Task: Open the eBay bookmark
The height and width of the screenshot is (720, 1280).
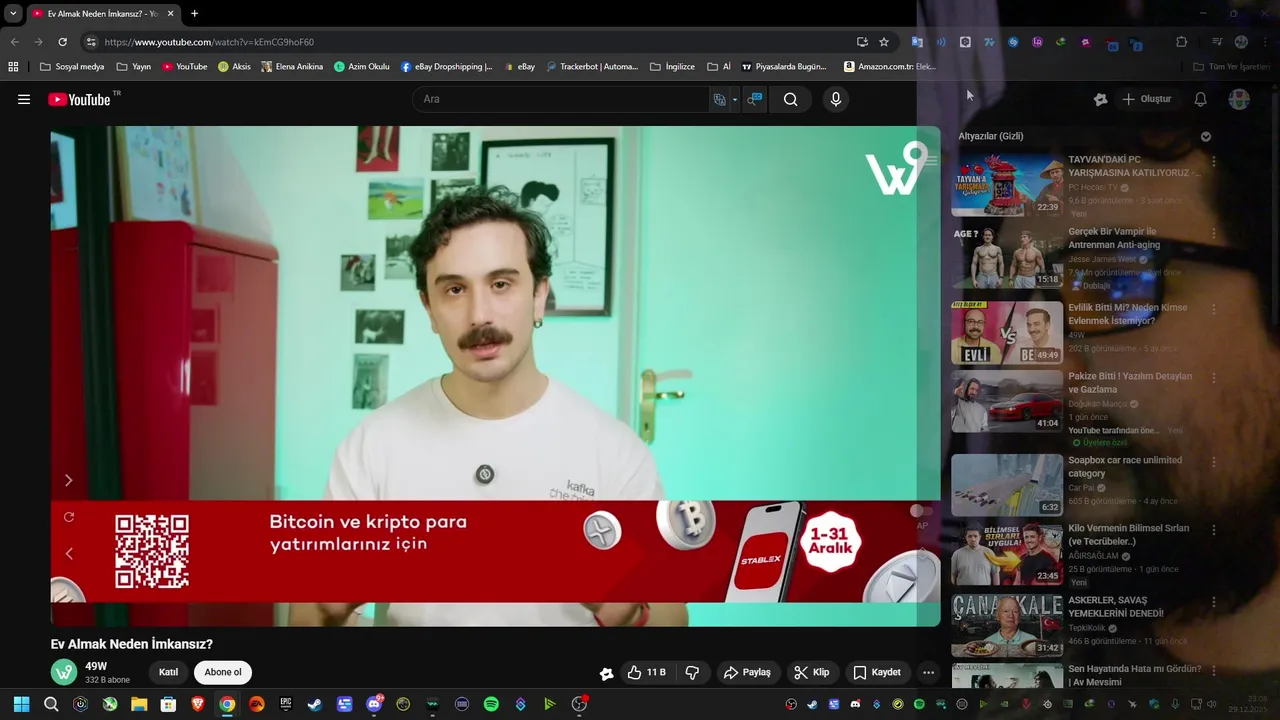Action: pos(519,67)
